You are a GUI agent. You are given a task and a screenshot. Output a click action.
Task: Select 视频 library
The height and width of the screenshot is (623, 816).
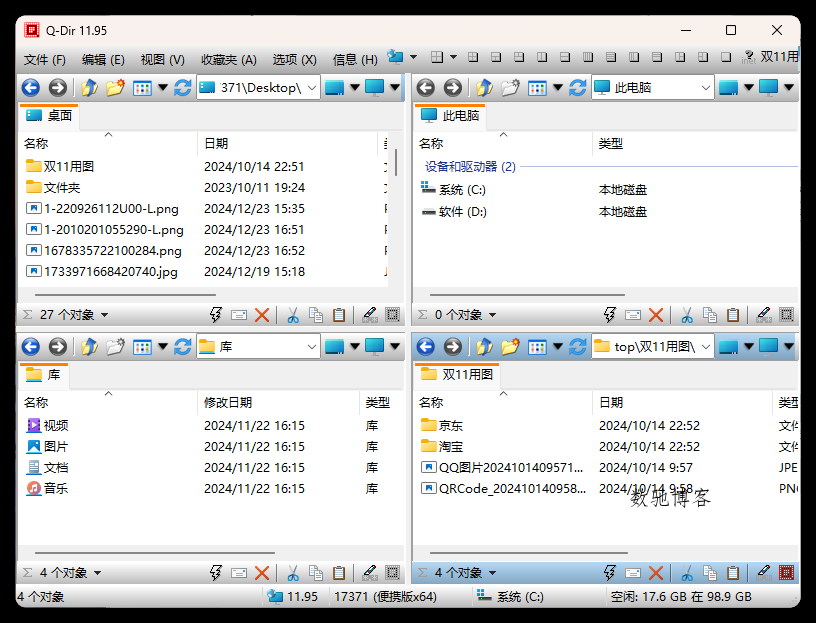[47, 426]
